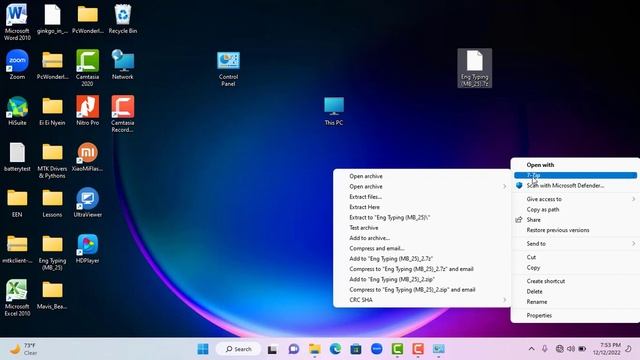Choose Add to "Eng Typing (MB_25)_2.zip"
640x360 pixels.
422,279
